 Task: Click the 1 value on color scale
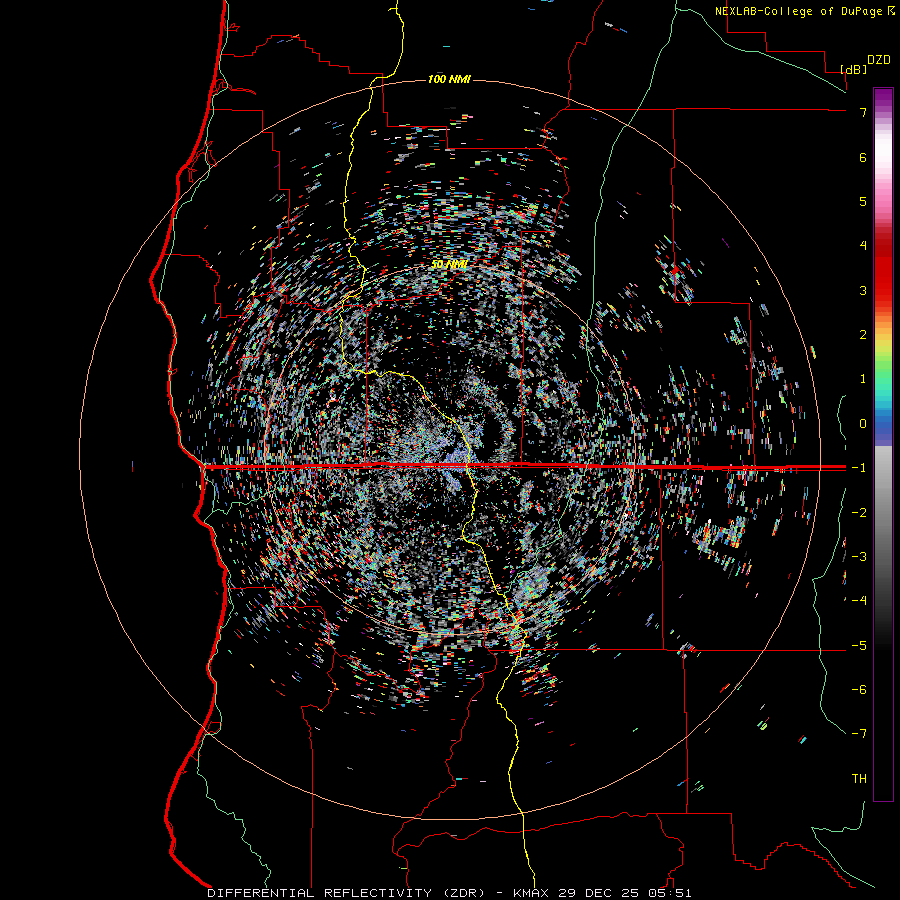tap(863, 379)
